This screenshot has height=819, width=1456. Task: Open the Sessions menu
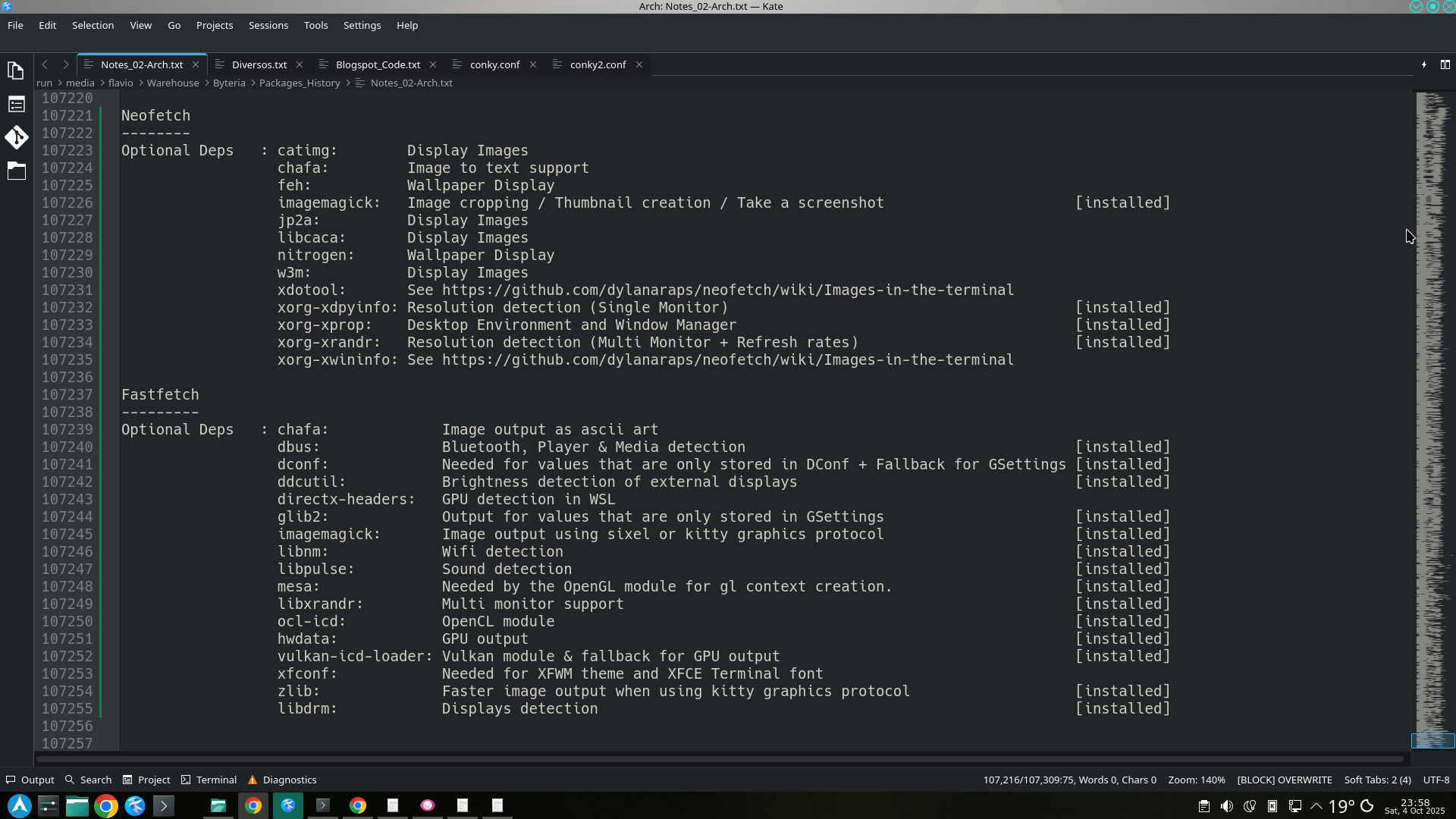pos(268,25)
